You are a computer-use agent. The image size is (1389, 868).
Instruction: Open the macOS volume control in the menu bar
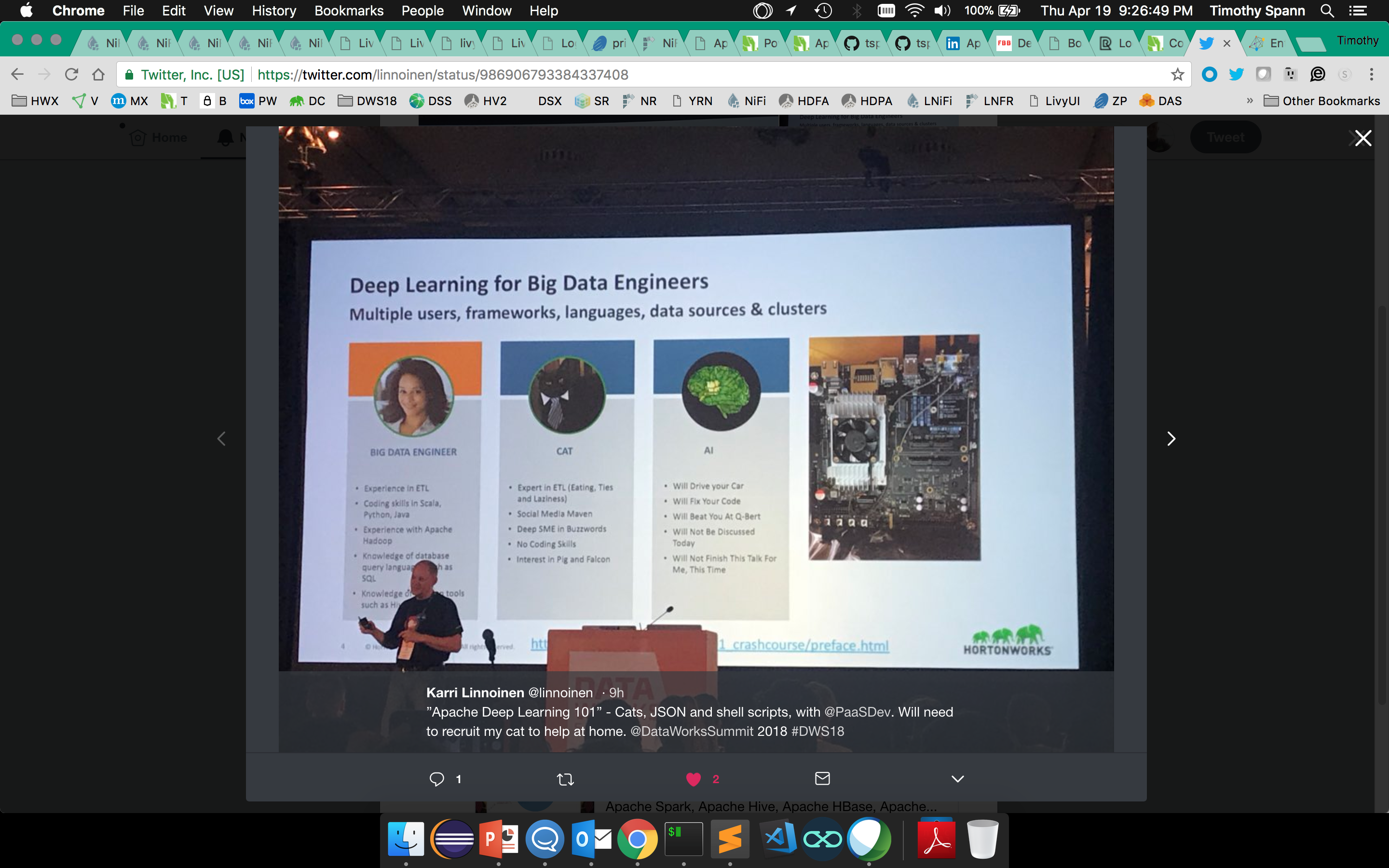pyautogui.click(x=942, y=10)
